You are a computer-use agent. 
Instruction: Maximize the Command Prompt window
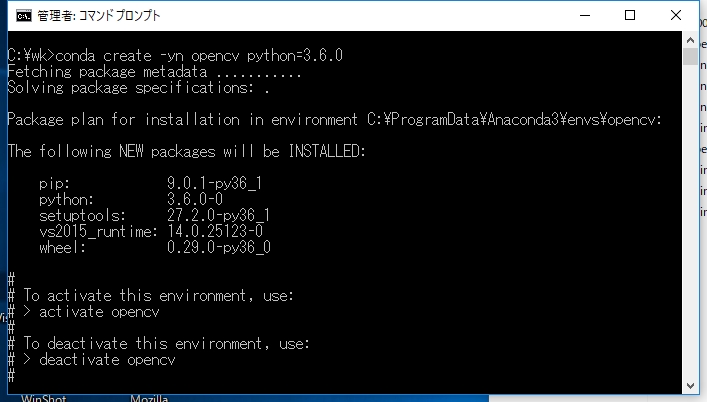click(x=630, y=15)
